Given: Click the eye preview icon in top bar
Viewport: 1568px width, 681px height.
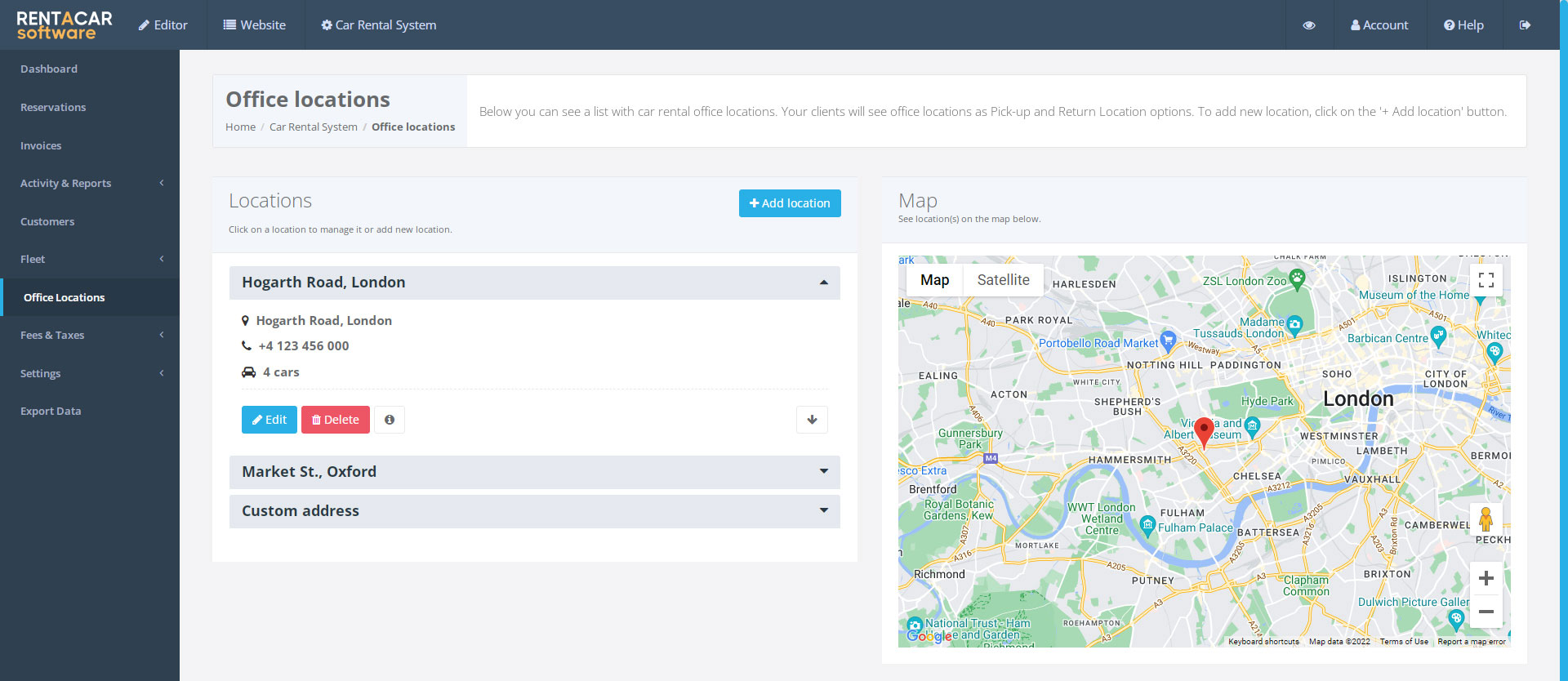Looking at the screenshot, I should 1308,25.
